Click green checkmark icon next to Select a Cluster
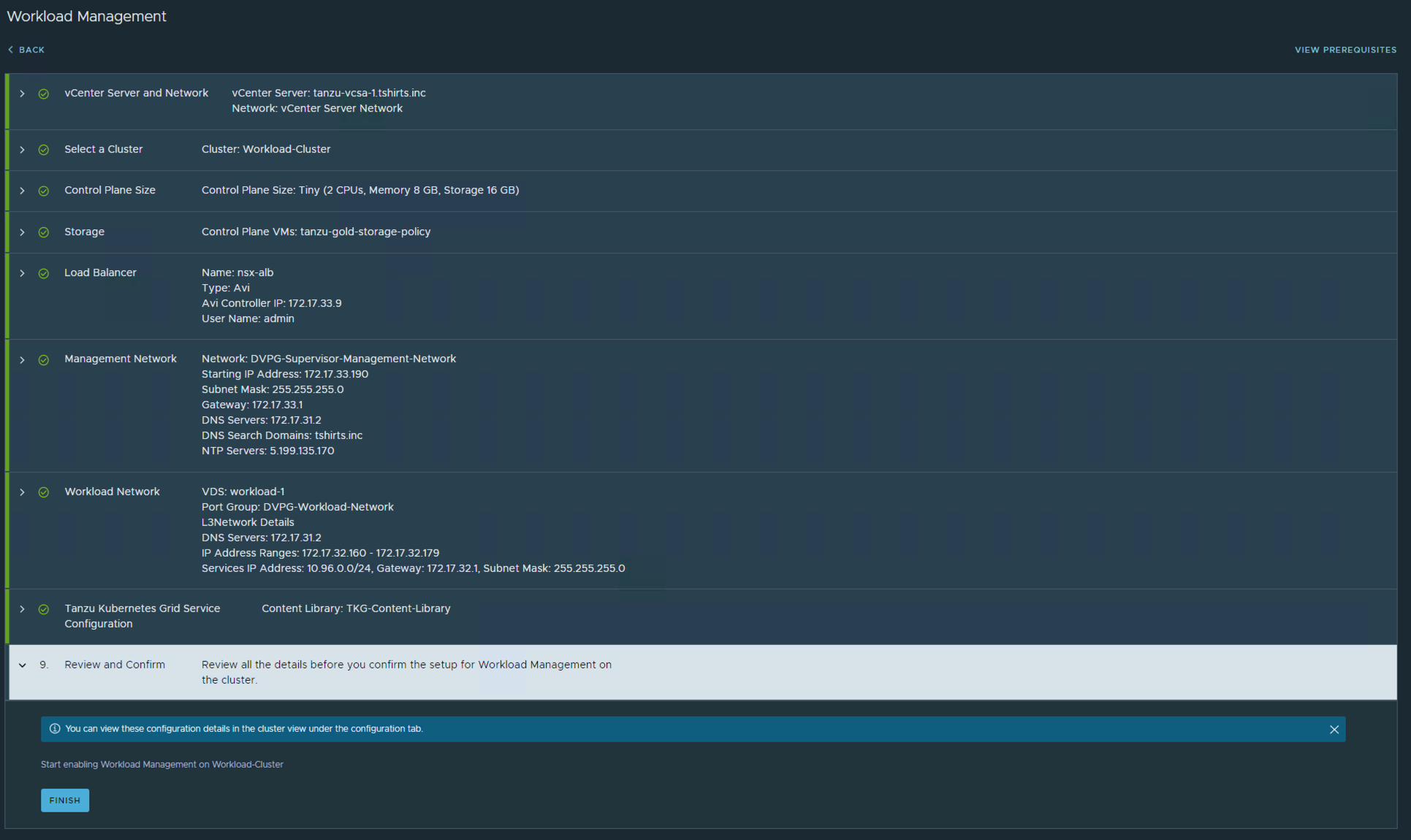 (44, 150)
